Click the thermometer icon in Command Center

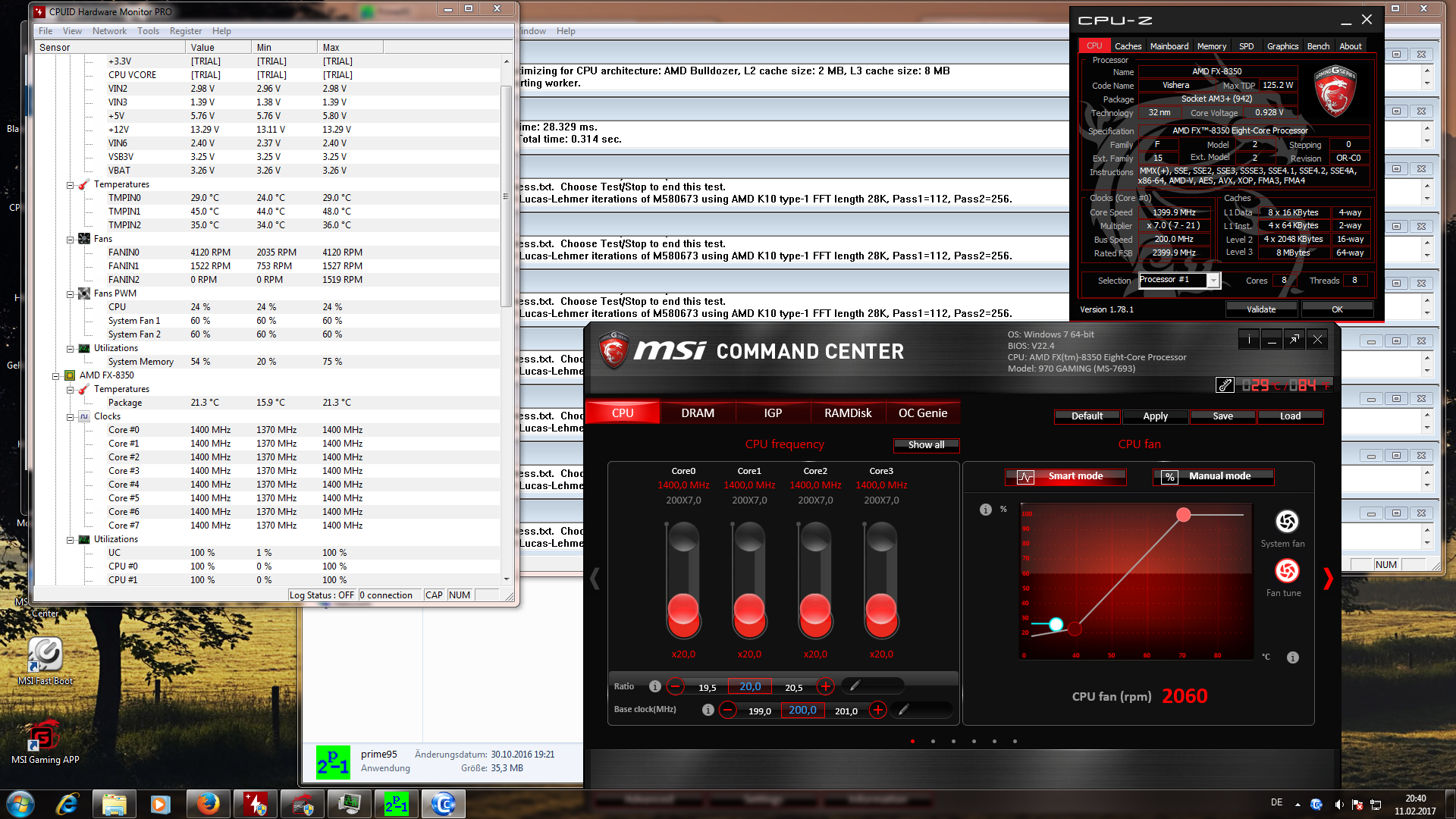click(x=1225, y=385)
